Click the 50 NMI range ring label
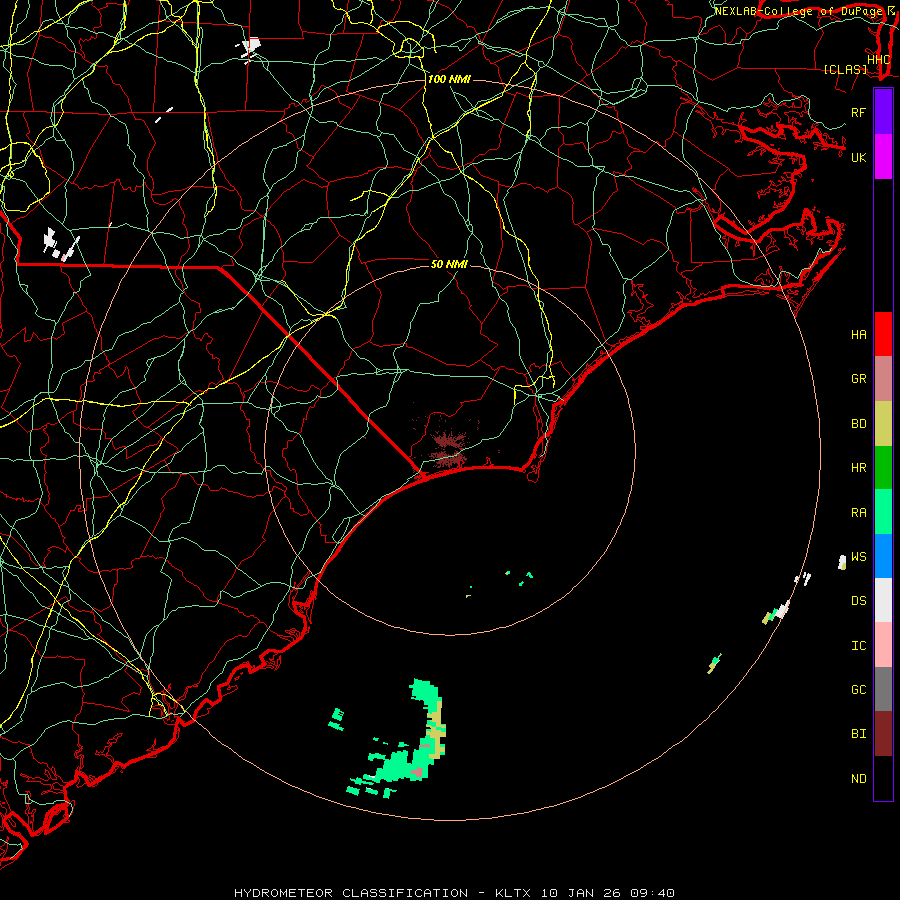 tap(449, 264)
